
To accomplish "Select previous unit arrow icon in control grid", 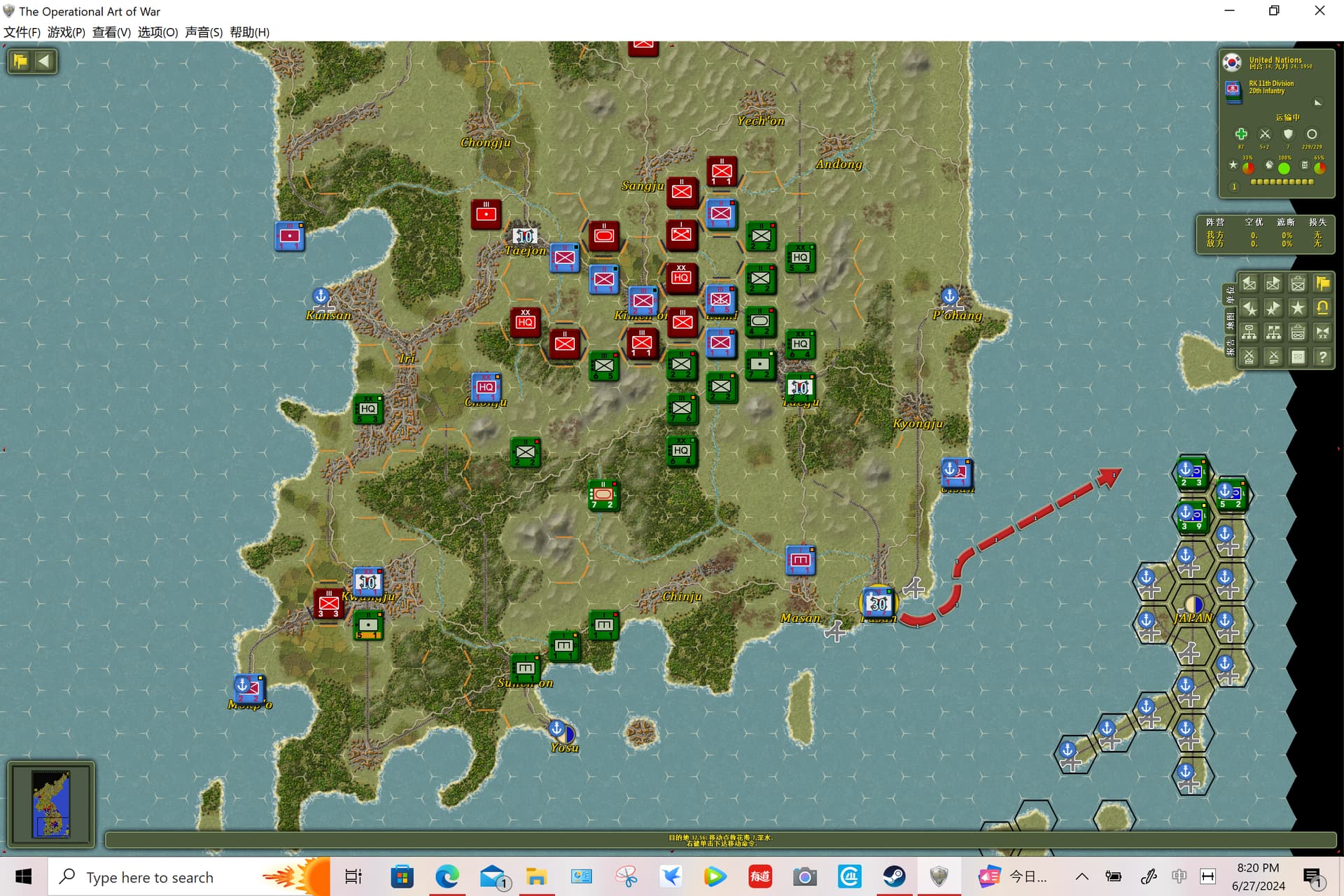I will (x=1249, y=283).
